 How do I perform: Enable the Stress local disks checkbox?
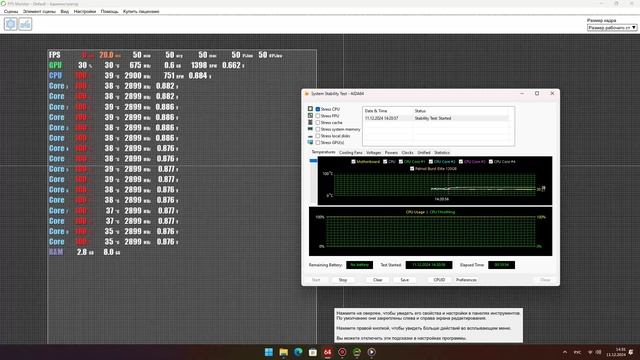[318, 136]
